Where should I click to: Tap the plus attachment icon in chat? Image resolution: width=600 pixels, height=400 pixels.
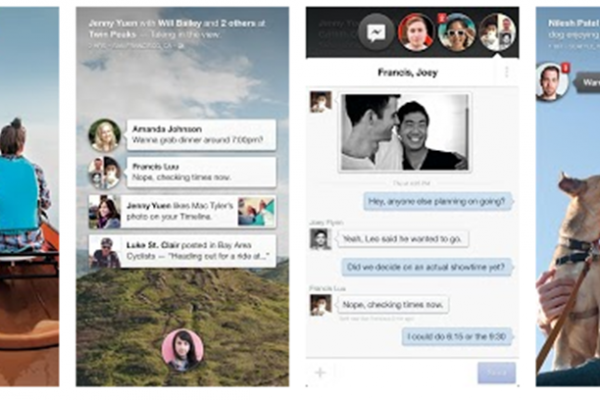[x=320, y=372]
